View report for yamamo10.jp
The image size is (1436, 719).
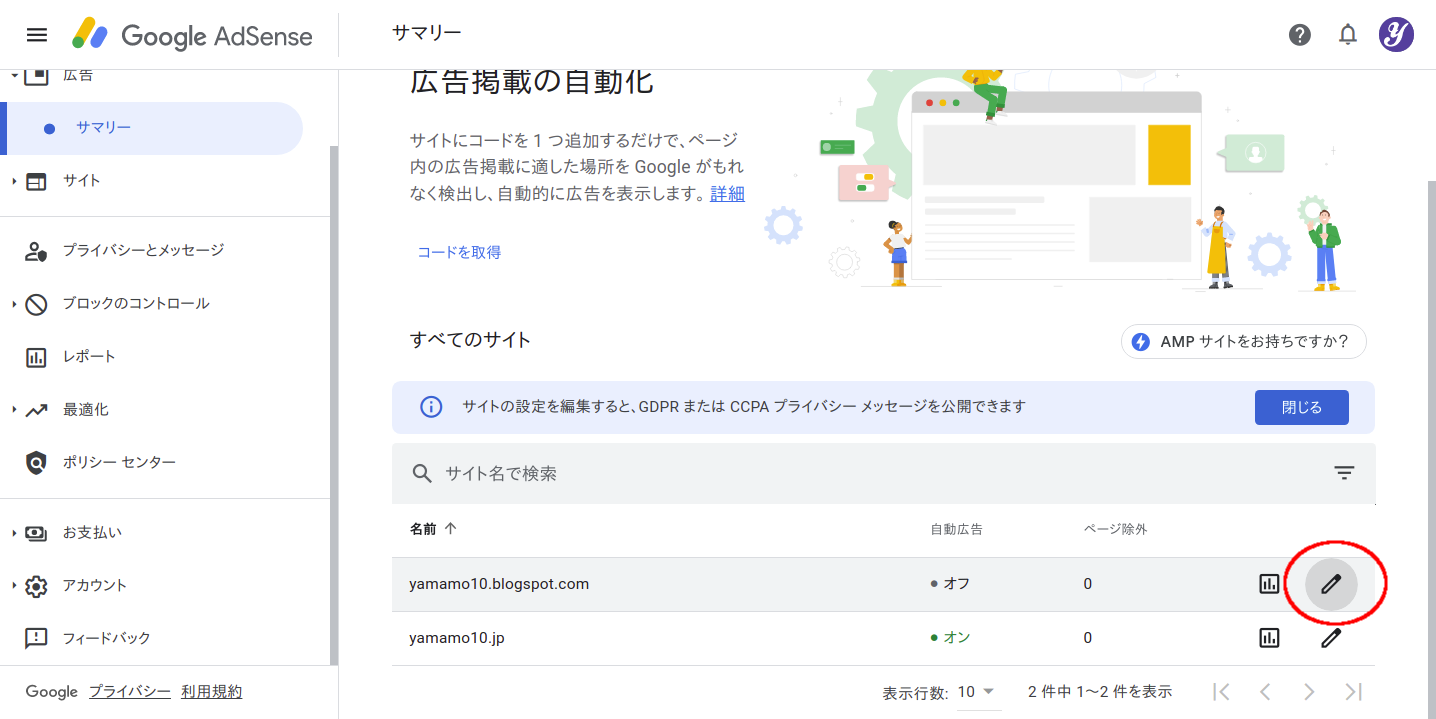[x=1269, y=638]
